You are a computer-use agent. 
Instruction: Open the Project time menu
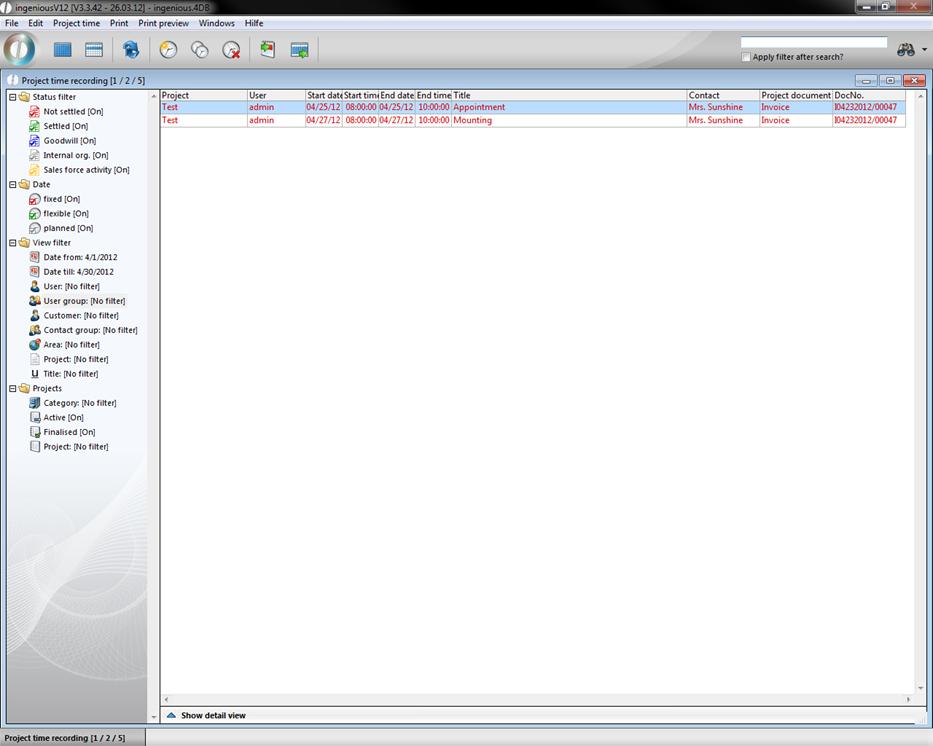click(76, 23)
